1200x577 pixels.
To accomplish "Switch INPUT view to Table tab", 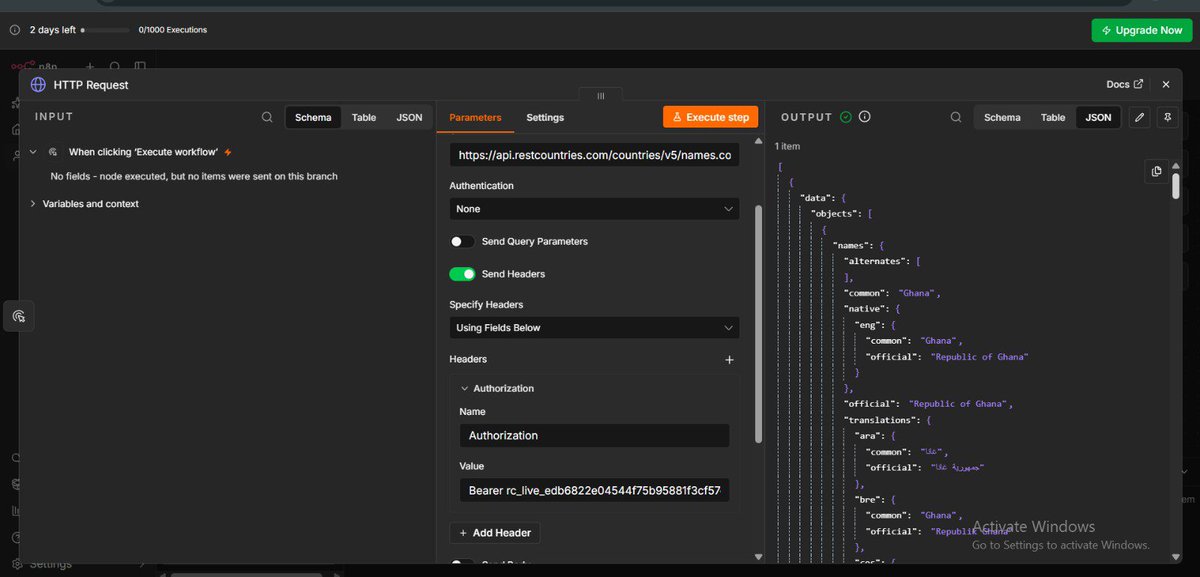I will (x=364, y=117).
